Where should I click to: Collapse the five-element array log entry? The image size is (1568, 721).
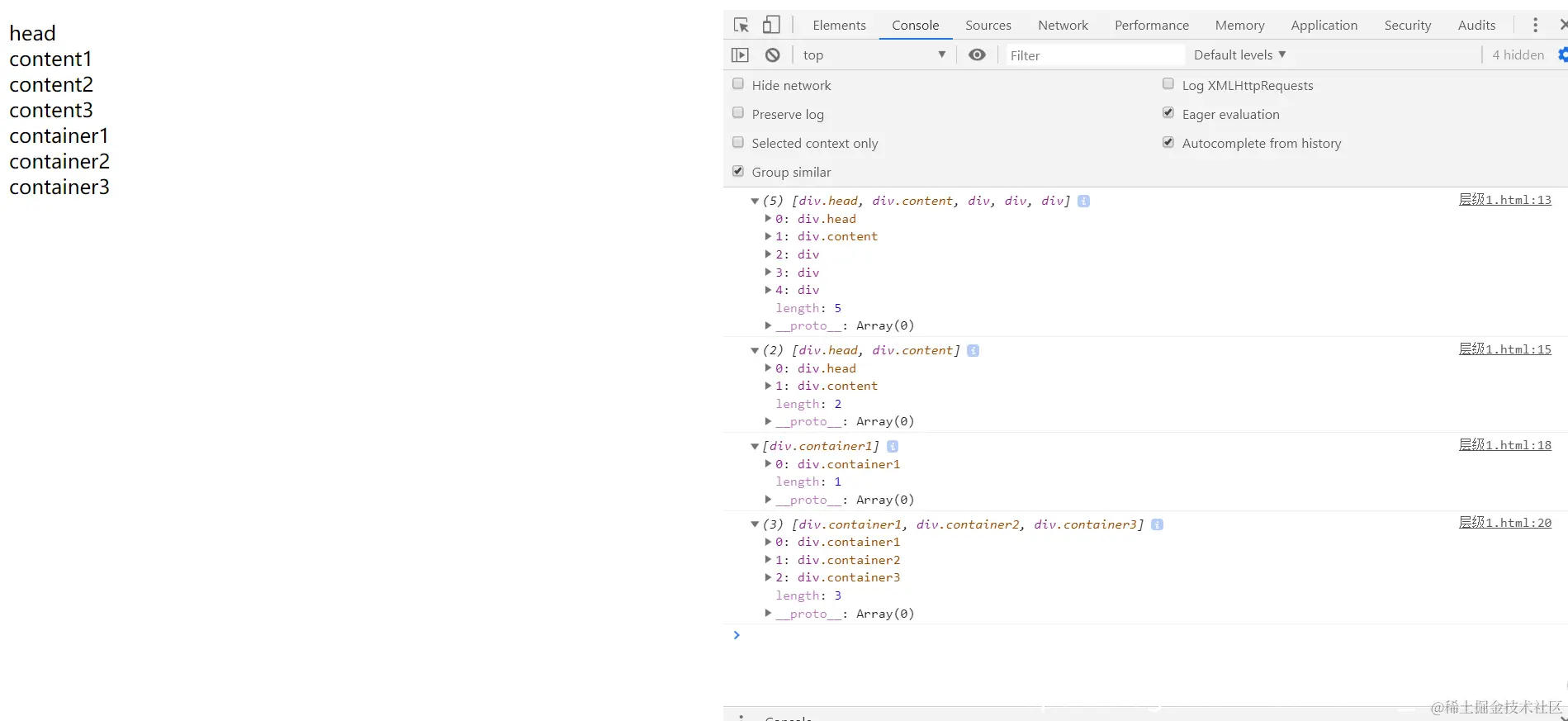coord(755,201)
